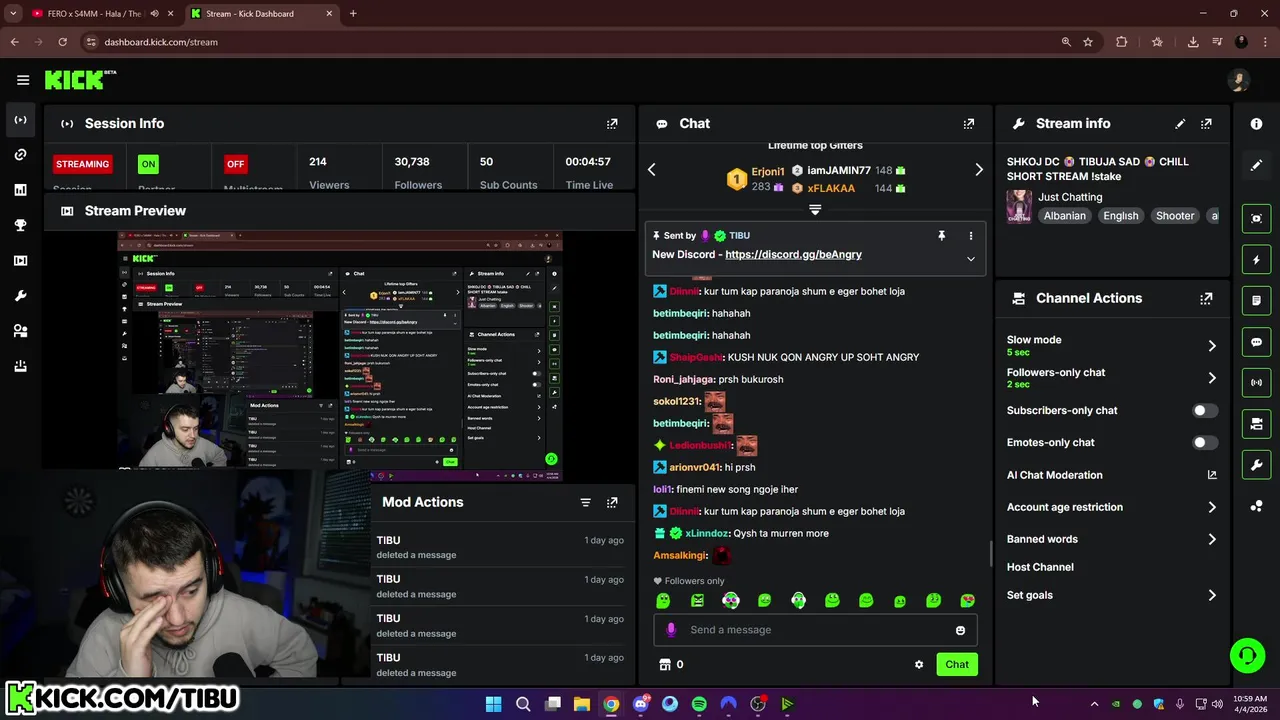The image size is (1280, 720).
Task: Select Stream - Kick Dashboard browser tab
Action: [260, 14]
